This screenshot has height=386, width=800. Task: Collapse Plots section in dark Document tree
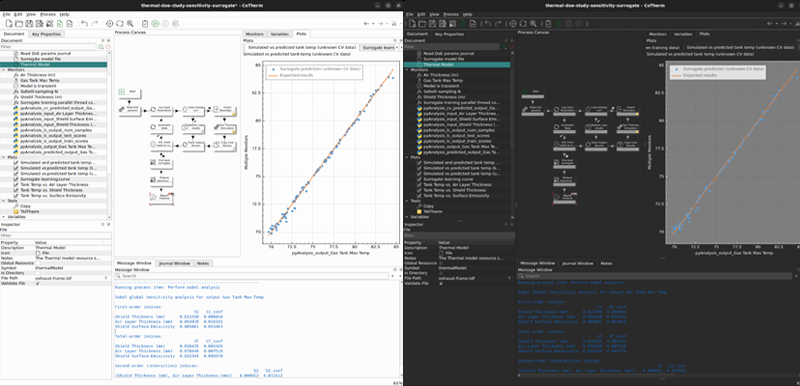pos(406,158)
